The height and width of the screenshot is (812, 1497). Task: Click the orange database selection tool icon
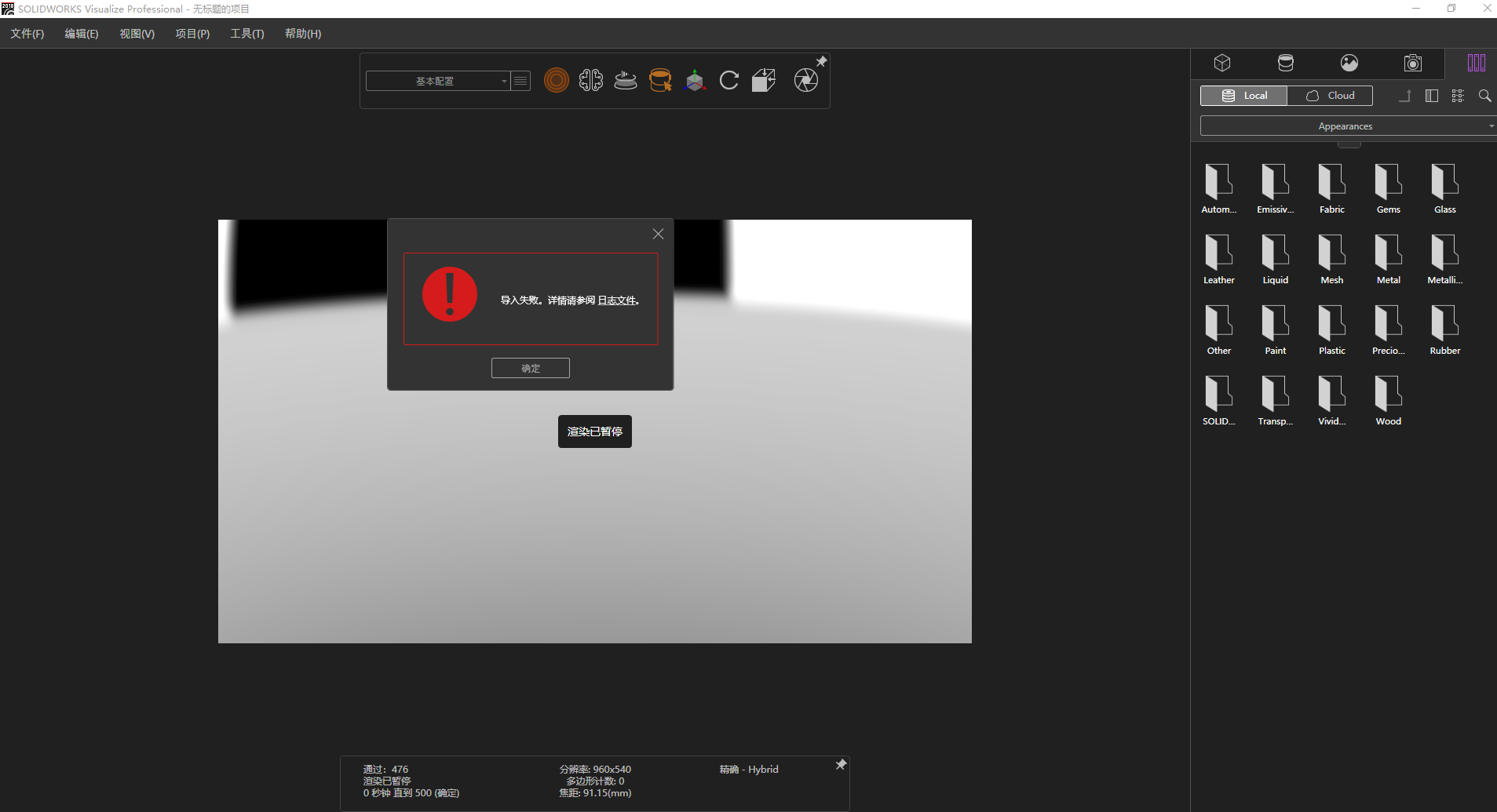pos(660,80)
